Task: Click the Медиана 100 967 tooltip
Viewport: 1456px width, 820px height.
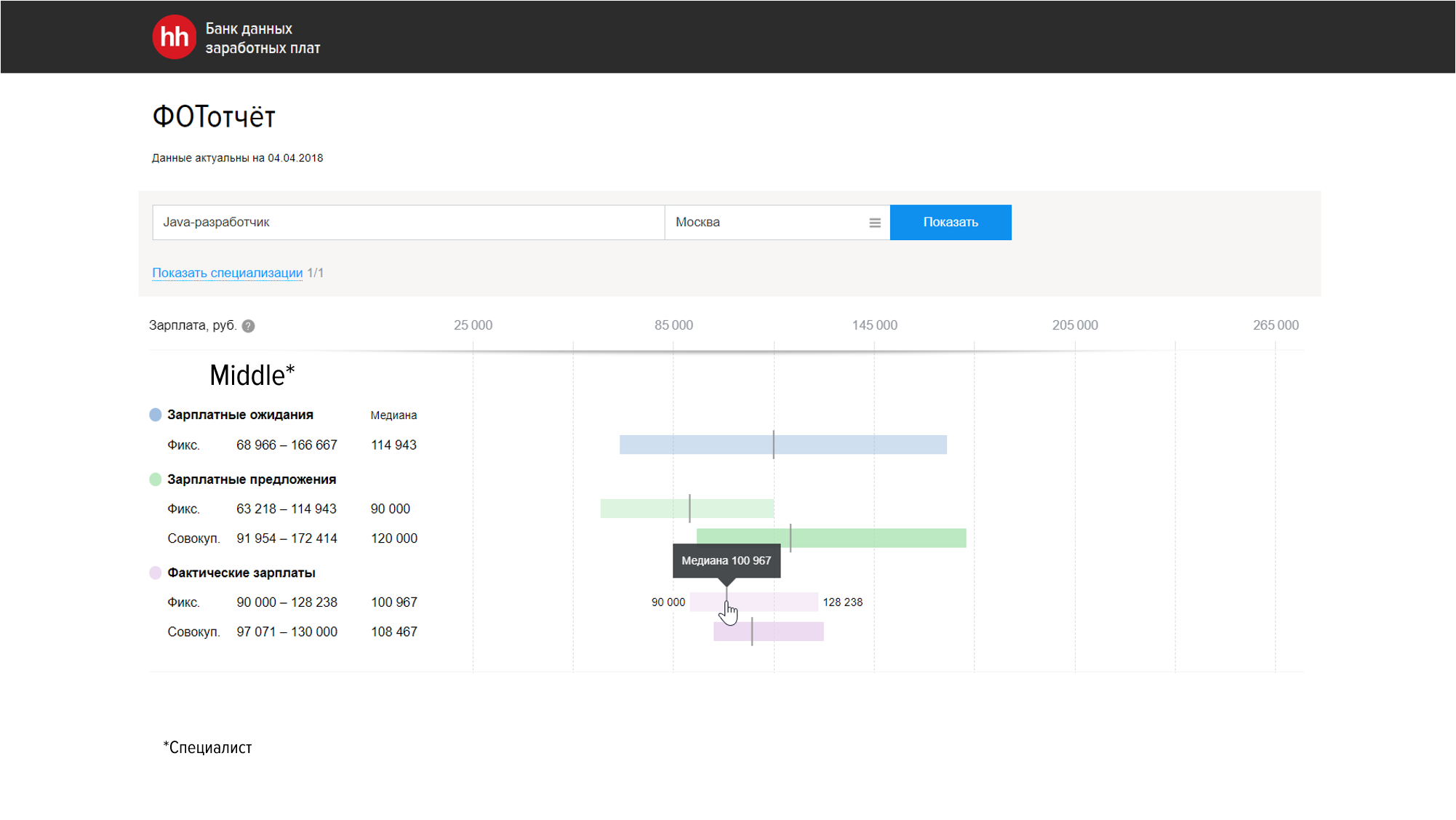Action: (726, 561)
